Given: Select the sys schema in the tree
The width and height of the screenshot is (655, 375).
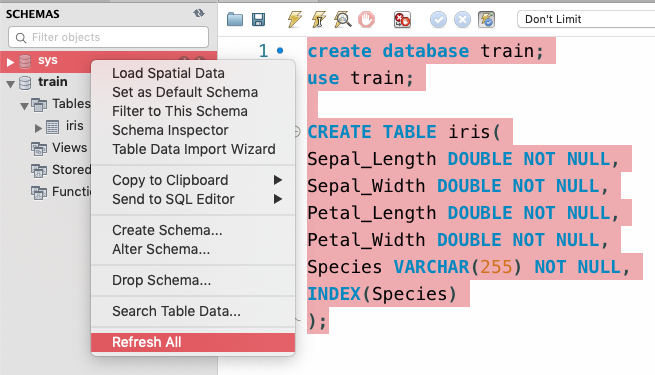Looking at the screenshot, I should pos(48,60).
